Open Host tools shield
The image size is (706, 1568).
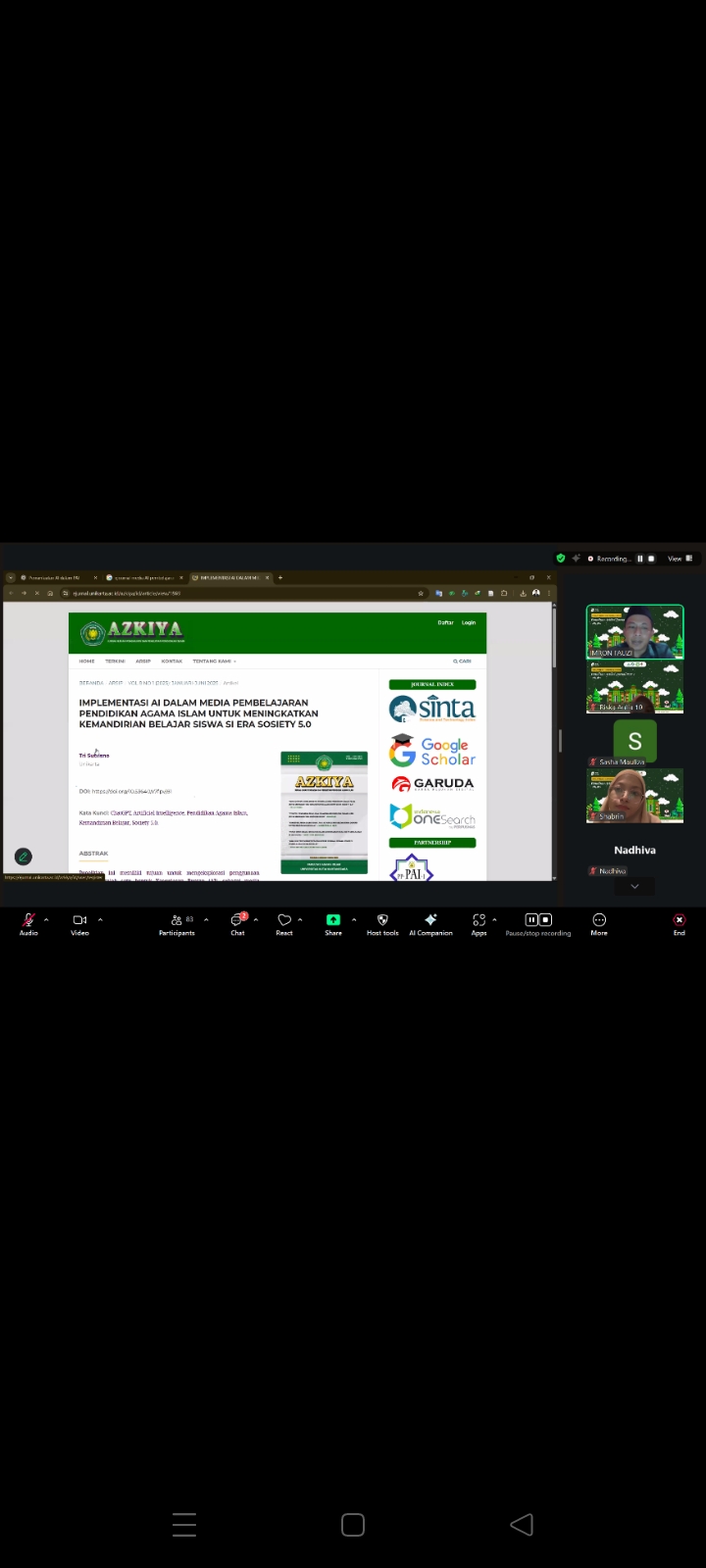click(x=382, y=924)
